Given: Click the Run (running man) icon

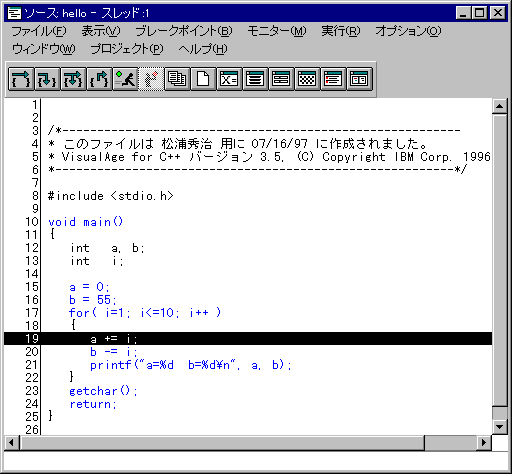Looking at the screenshot, I should coord(125,79).
